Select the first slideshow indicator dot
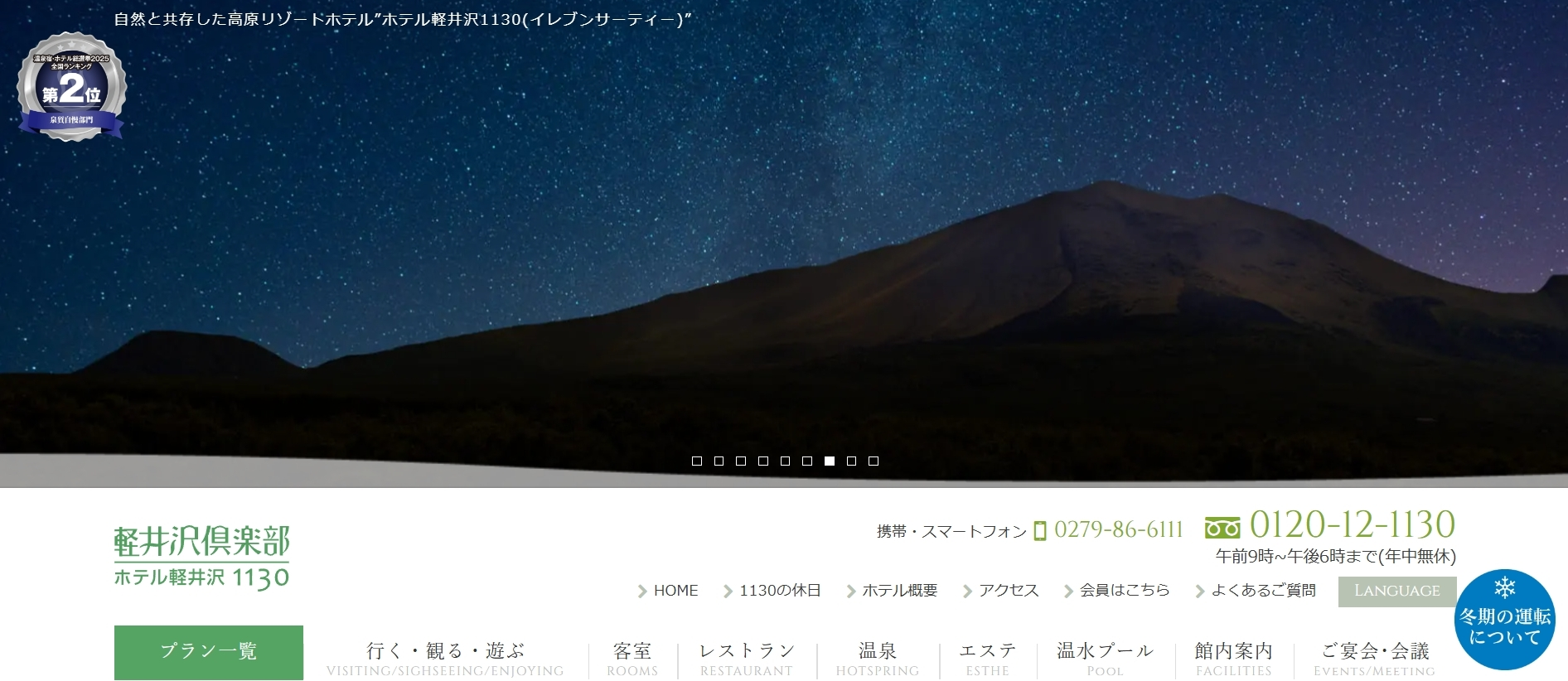1568x681 pixels. [697, 461]
